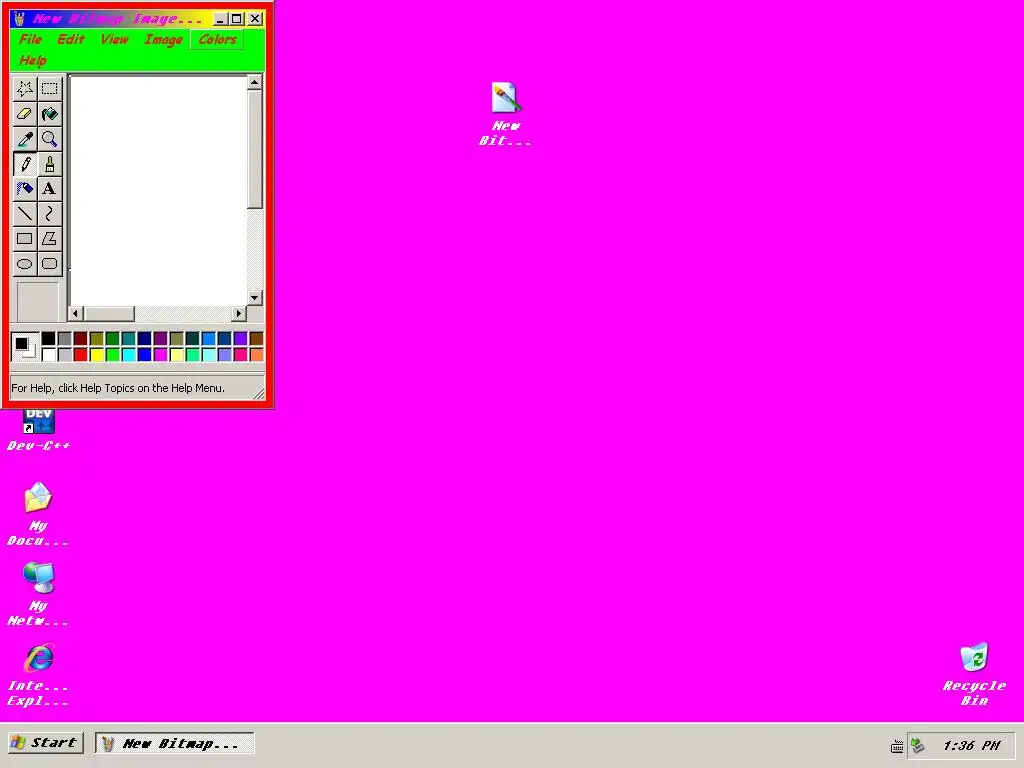This screenshot has height=768, width=1024.
Task: Click the keyboard icon in the system tray
Action: (897, 746)
